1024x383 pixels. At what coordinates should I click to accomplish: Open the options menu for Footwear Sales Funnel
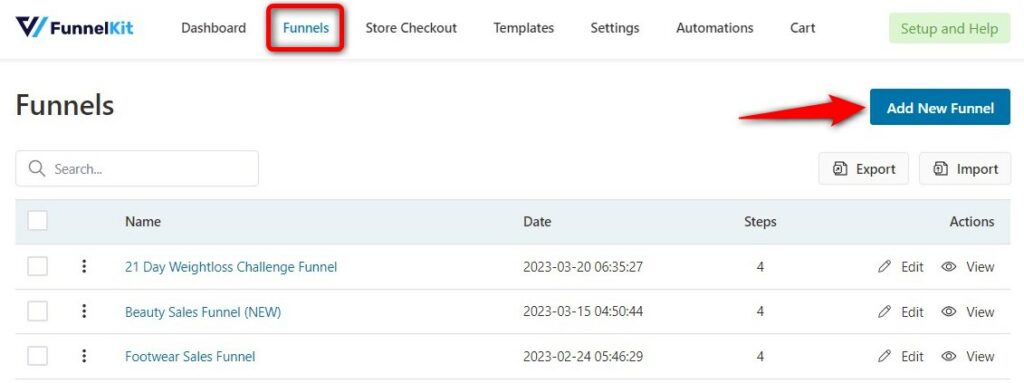tap(84, 356)
